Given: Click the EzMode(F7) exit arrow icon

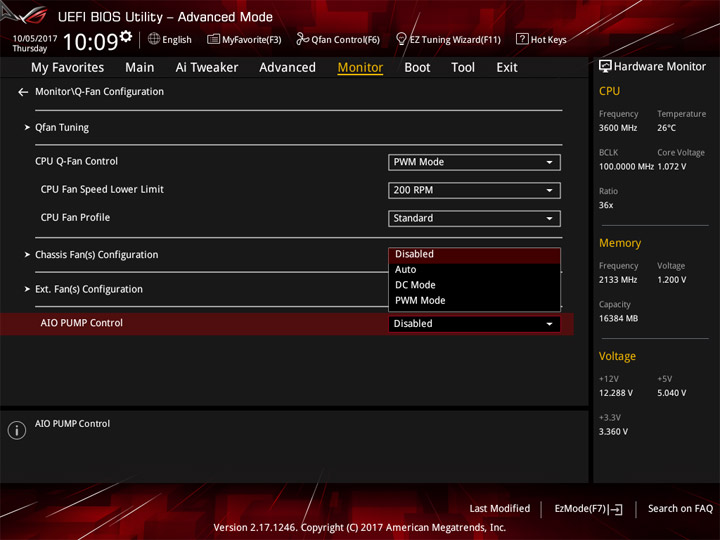Looking at the screenshot, I should click(616, 509).
